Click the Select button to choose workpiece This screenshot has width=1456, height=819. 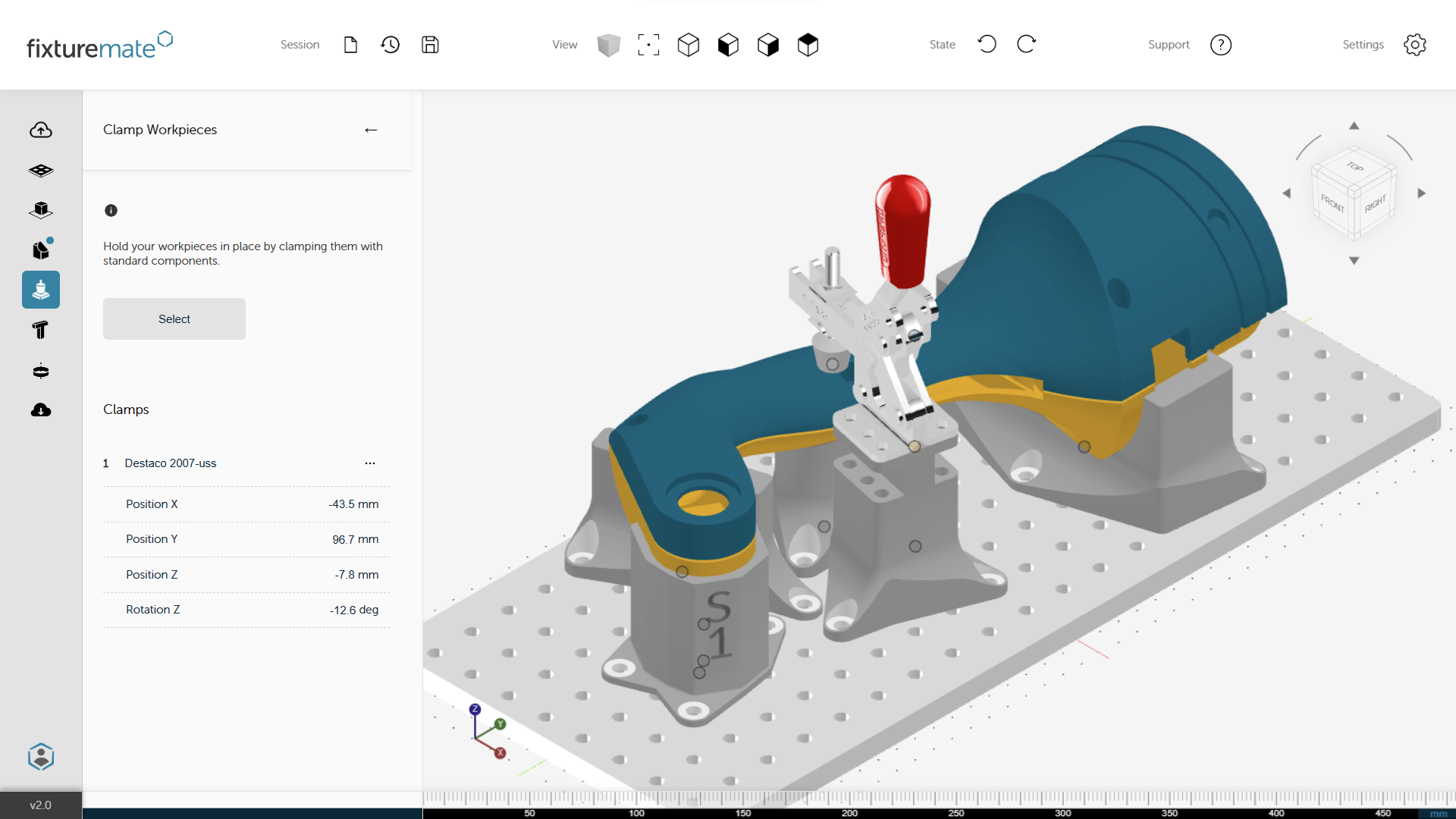pos(174,319)
